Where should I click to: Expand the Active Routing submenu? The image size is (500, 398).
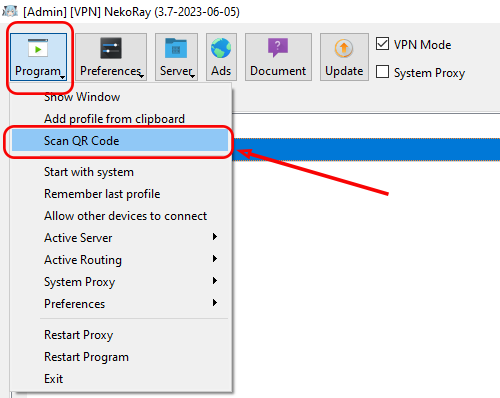121,260
